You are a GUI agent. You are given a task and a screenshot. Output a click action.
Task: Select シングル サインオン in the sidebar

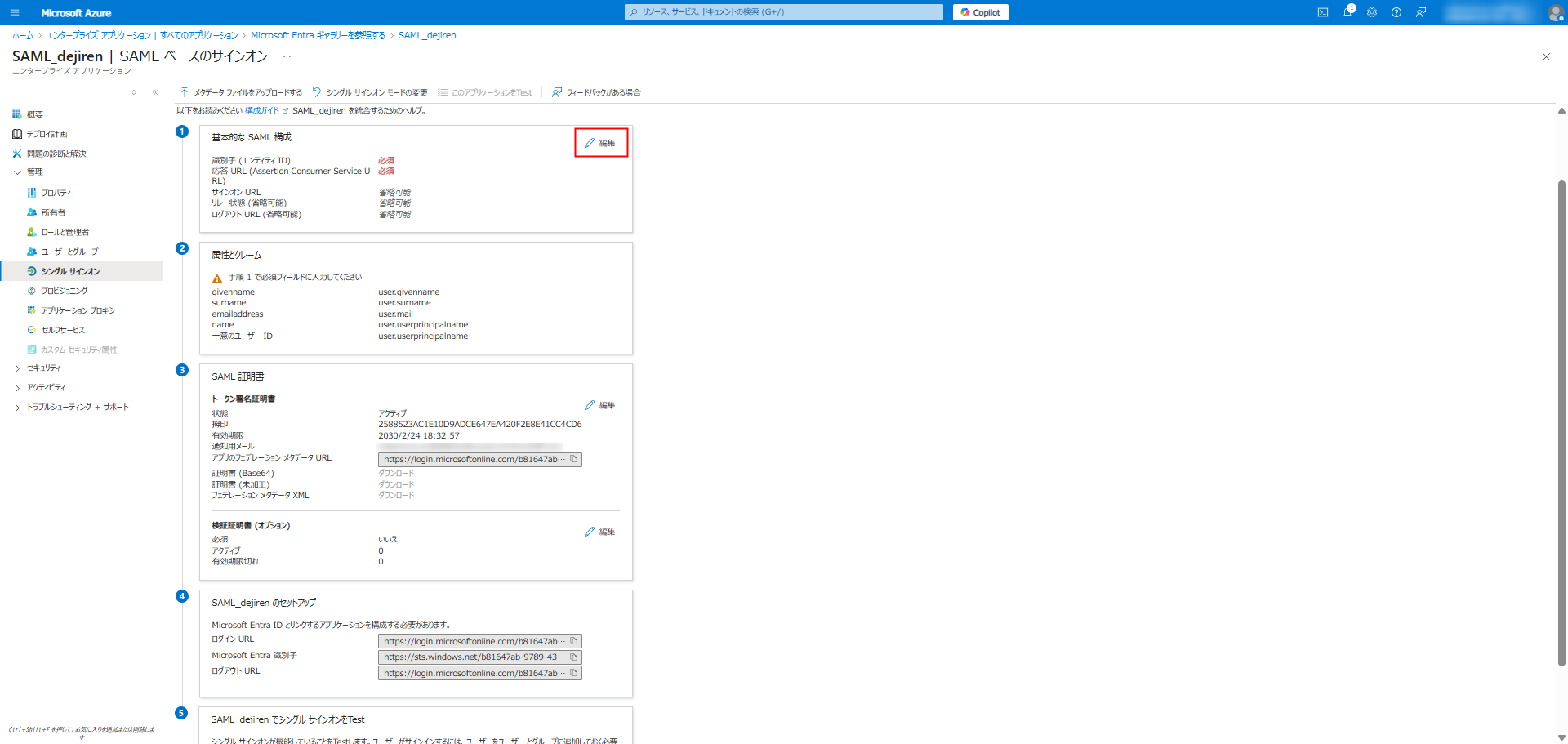(x=82, y=271)
